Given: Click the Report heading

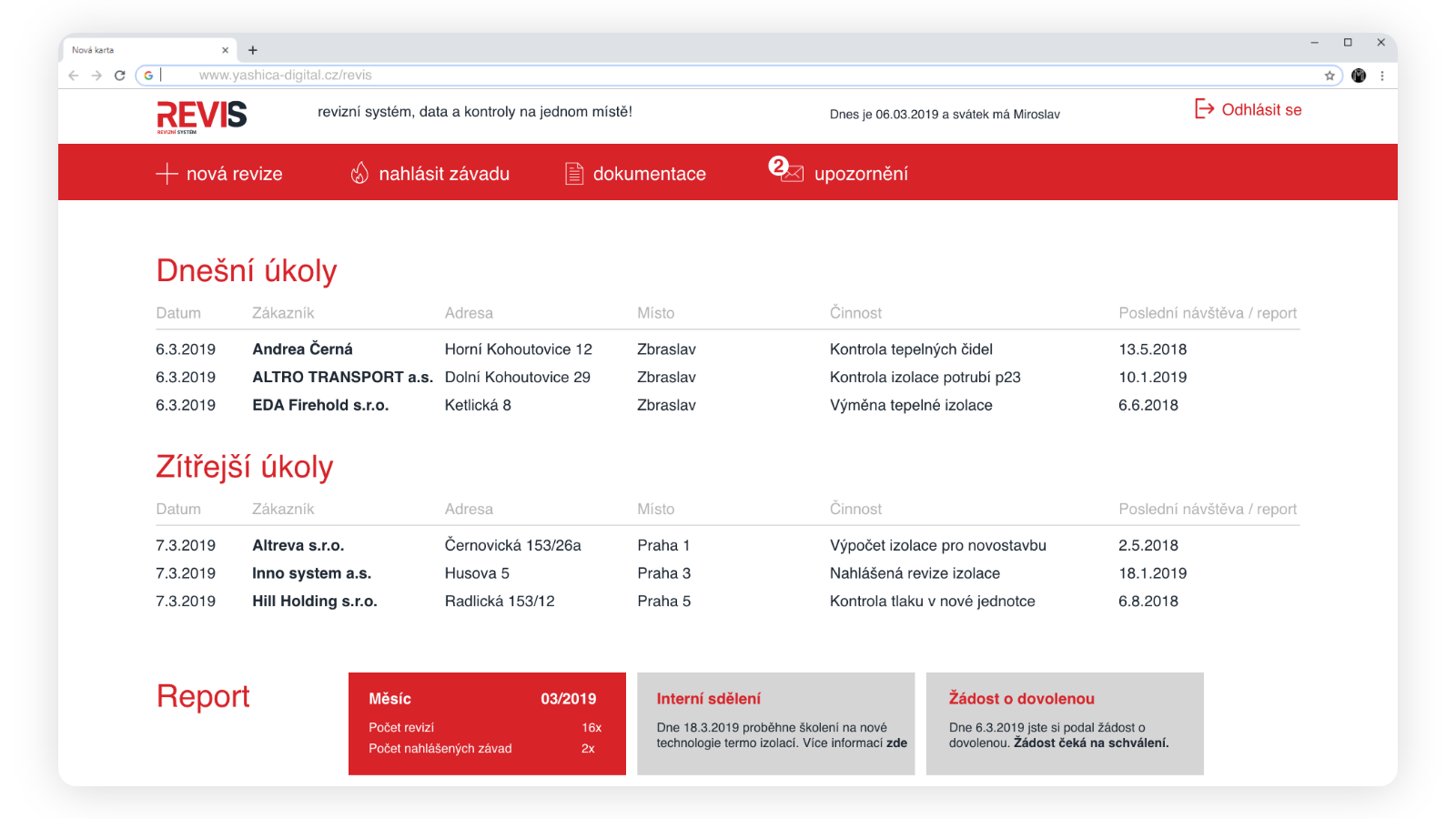Looking at the screenshot, I should click(202, 696).
